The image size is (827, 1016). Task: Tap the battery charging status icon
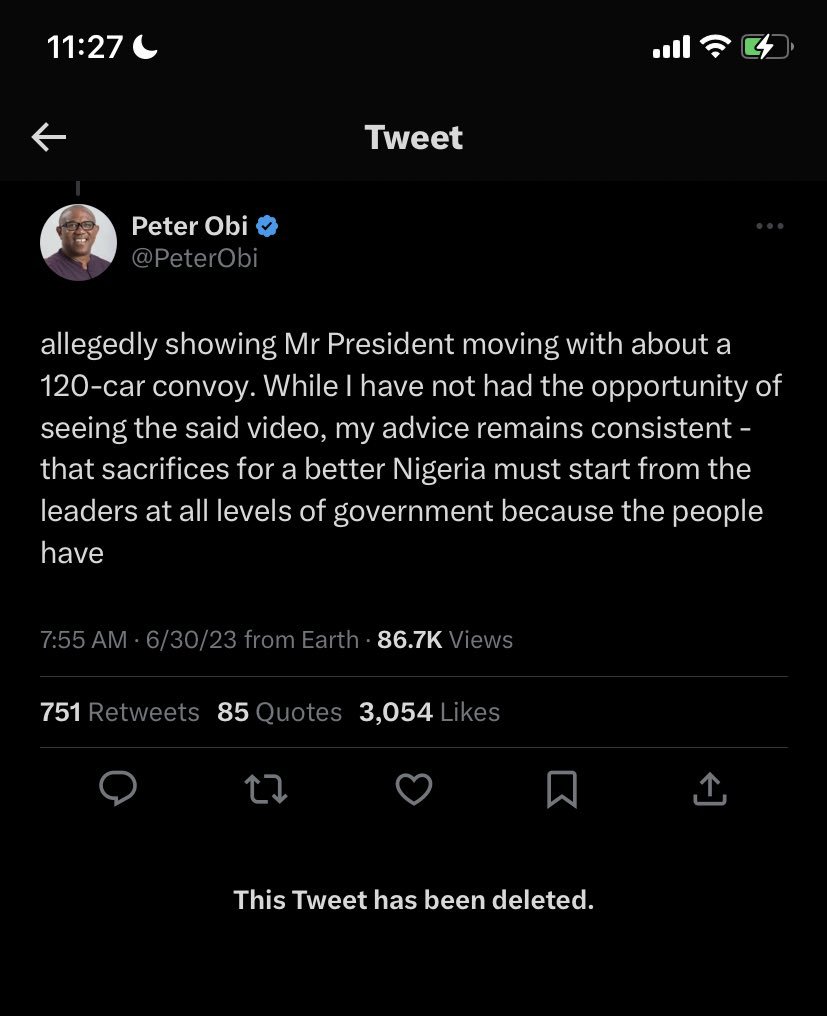click(766, 47)
